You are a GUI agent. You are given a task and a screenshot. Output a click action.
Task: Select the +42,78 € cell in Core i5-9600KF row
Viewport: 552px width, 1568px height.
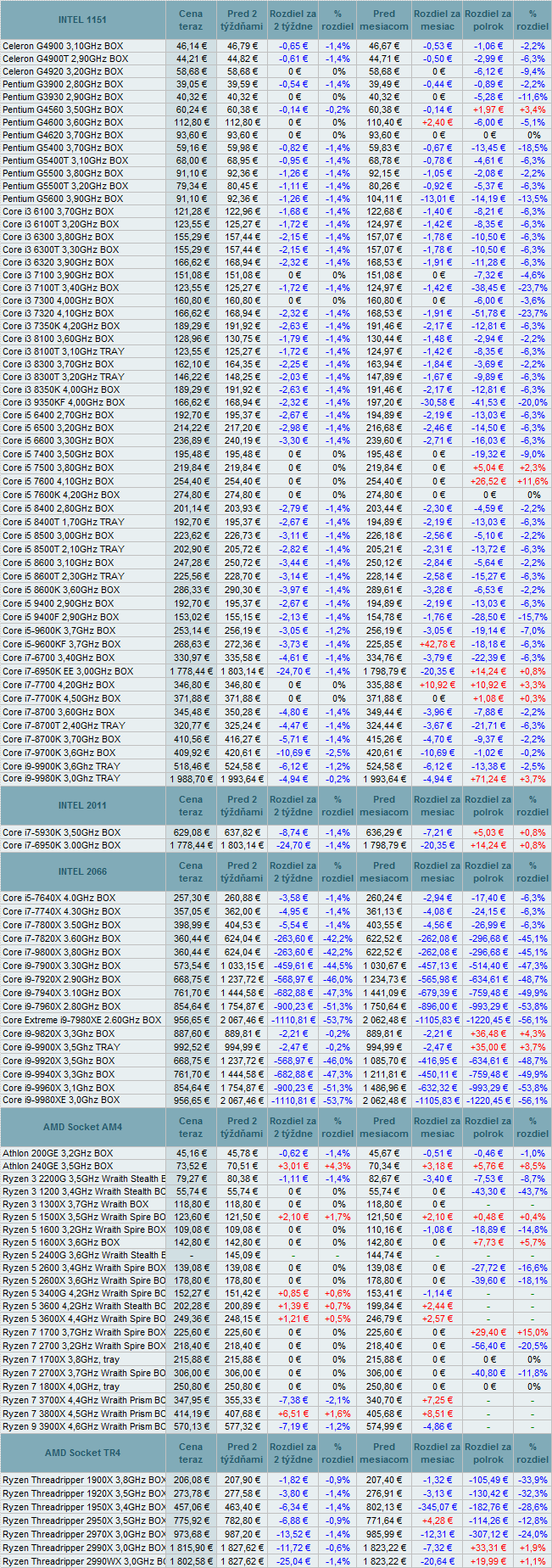point(438,644)
